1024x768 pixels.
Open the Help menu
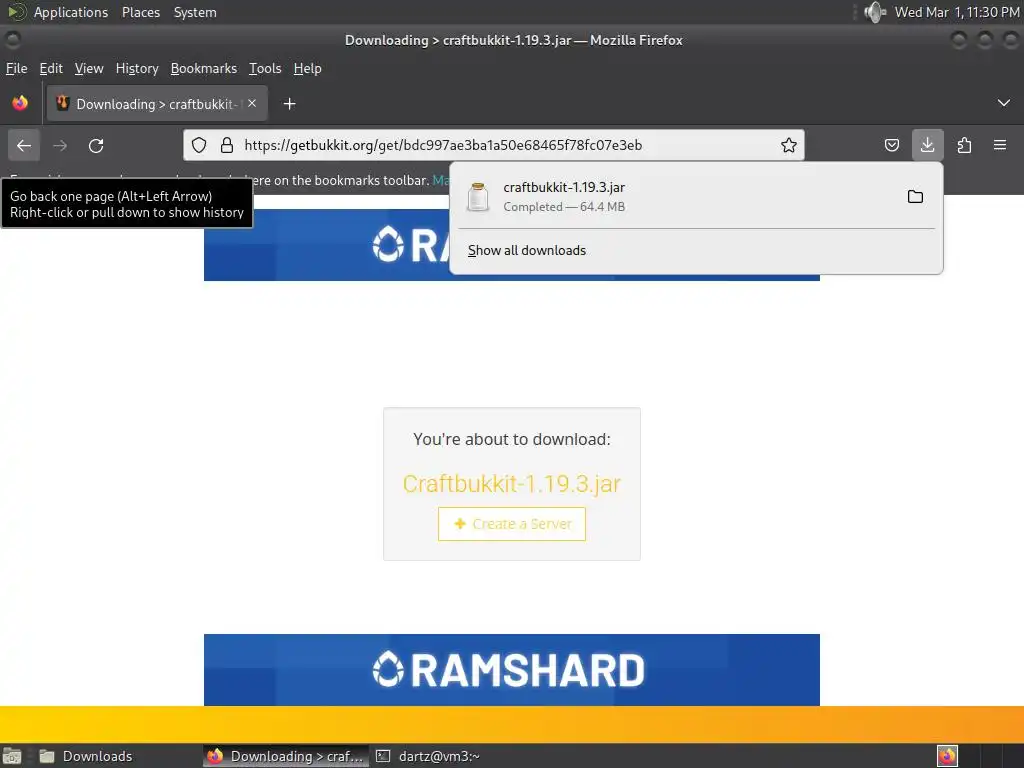click(x=308, y=69)
